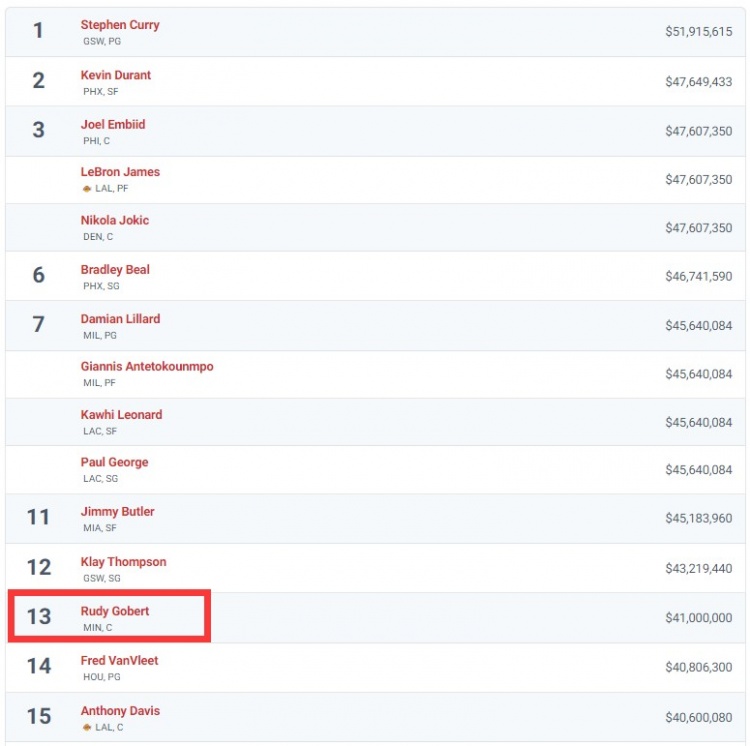Select the Anthony Davis name link
The width and height of the screenshot is (750, 746).
121,711
